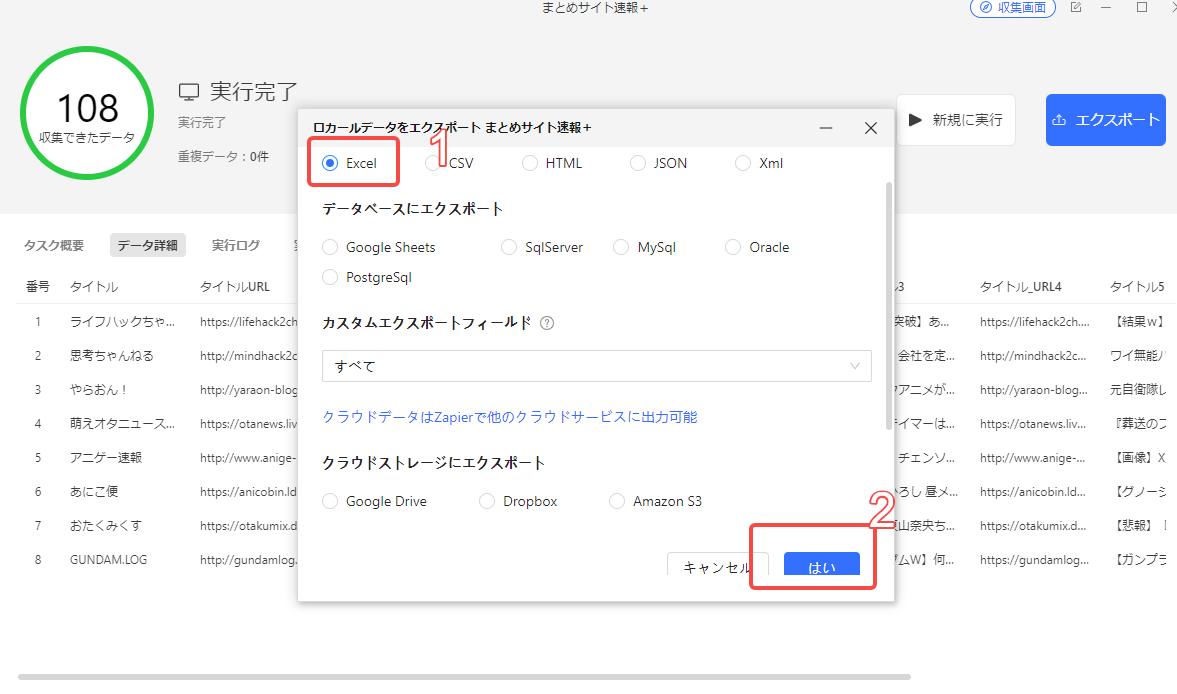1177x694 pixels.
Task: Select the Excel export format
Action: 331,163
